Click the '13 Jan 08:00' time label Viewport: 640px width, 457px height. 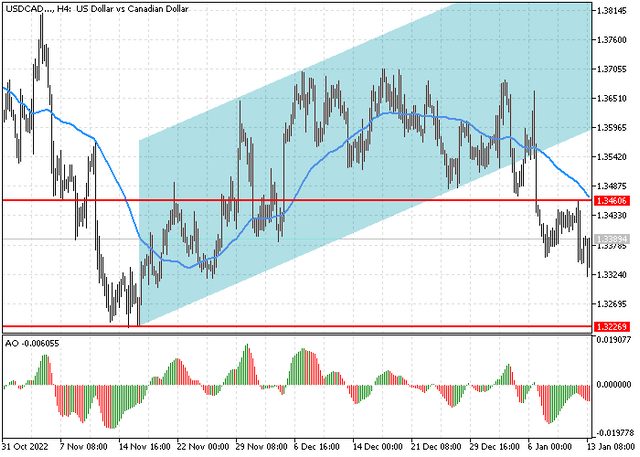611,446
